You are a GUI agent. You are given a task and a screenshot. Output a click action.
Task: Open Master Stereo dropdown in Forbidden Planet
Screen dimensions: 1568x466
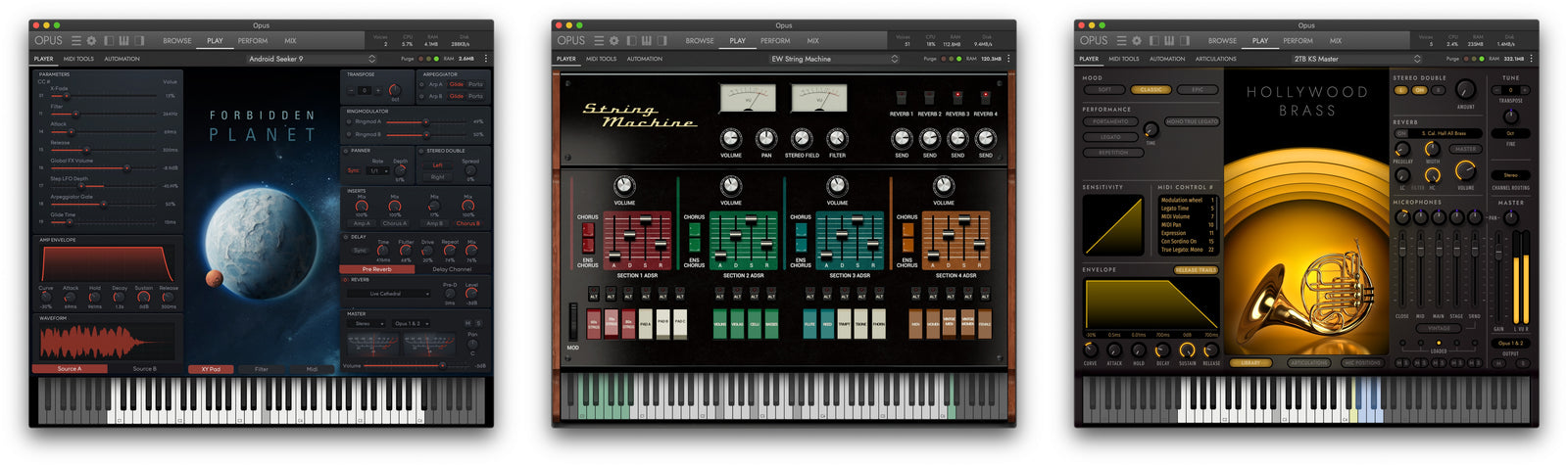(367, 323)
